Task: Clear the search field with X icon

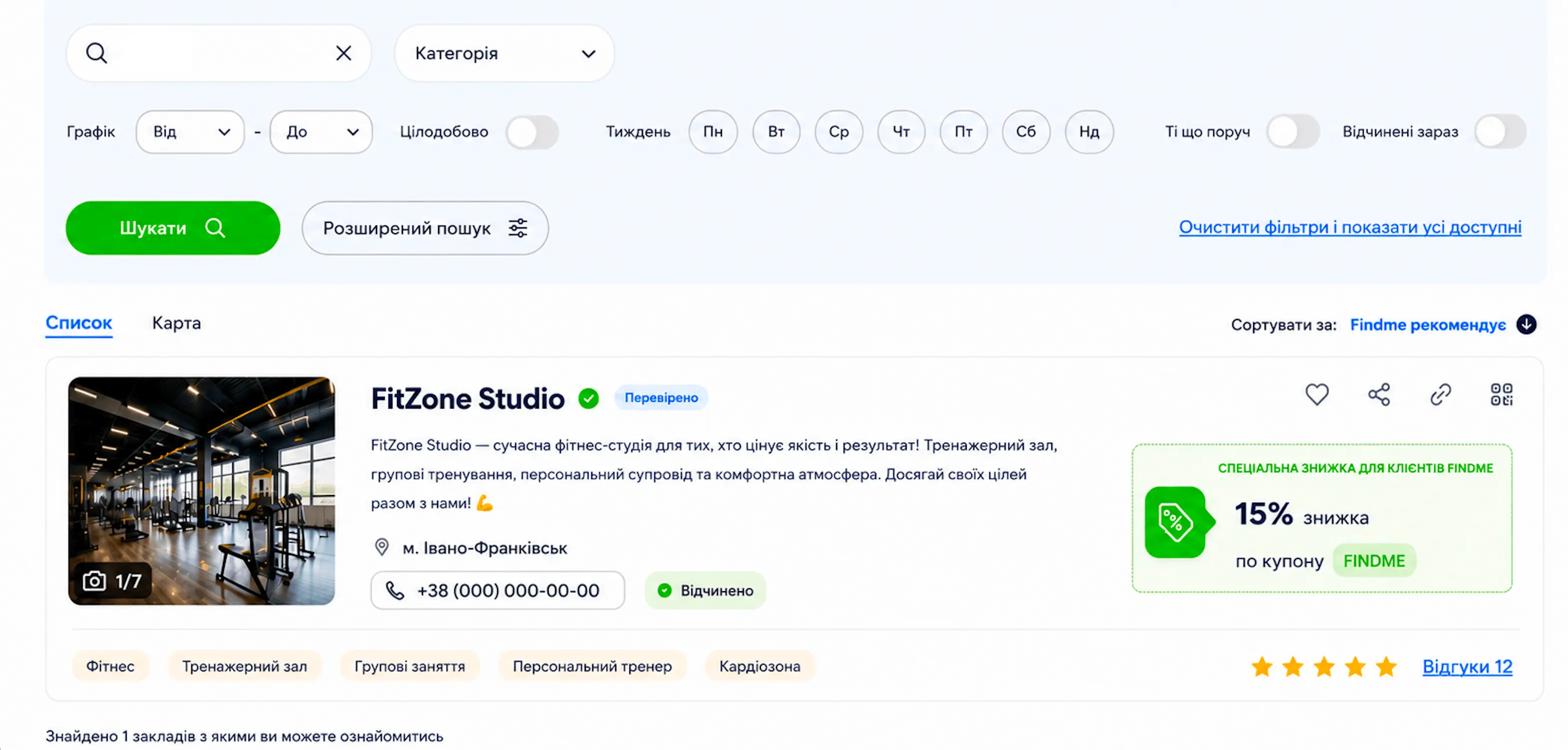Action: pyautogui.click(x=343, y=53)
